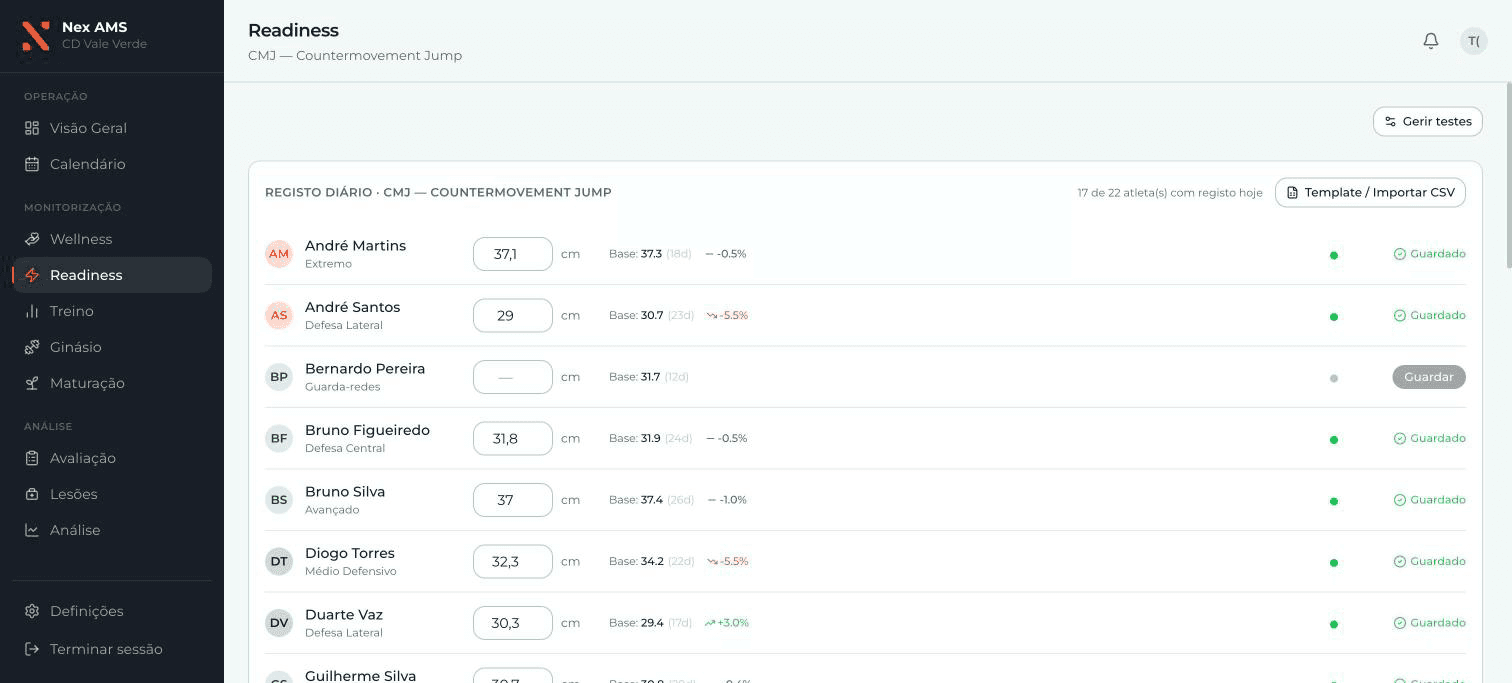Click the Ginásio dumbbell icon

(32, 347)
